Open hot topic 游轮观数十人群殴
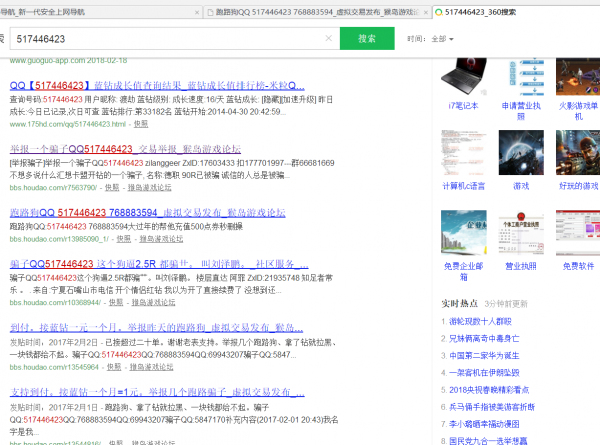This screenshot has height=445, width=600. [480, 321]
